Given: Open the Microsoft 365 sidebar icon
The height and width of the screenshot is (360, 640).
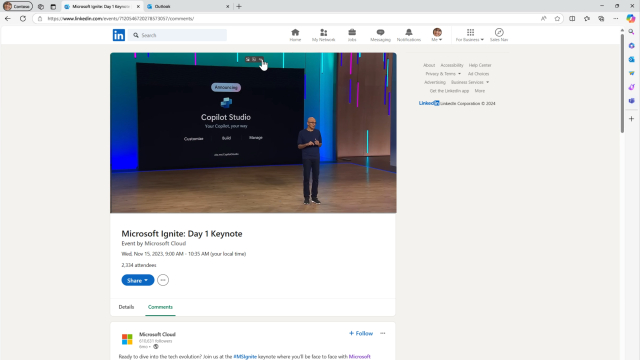Looking at the screenshot, I should [631, 46].
